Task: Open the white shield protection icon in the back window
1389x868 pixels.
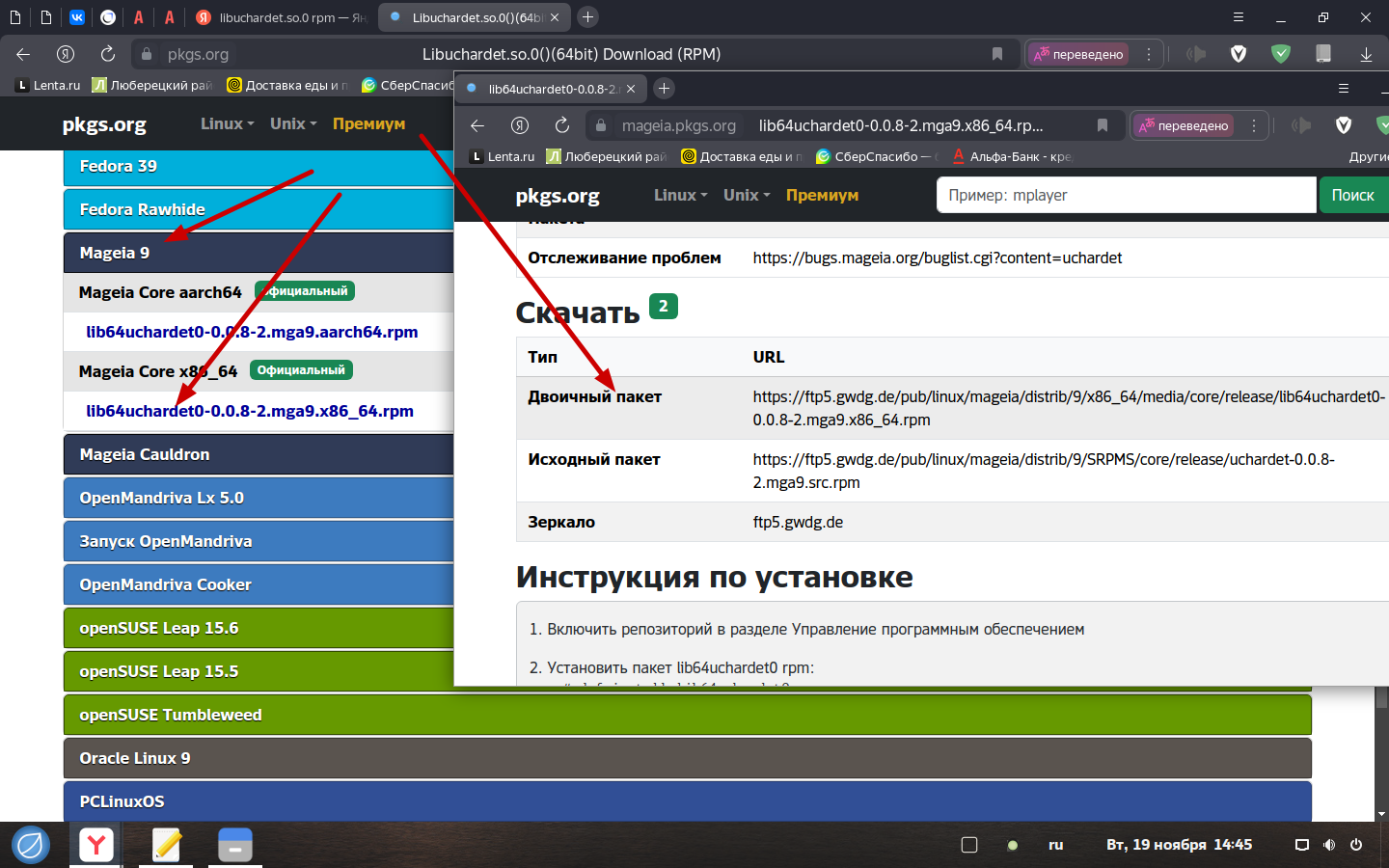Action: [x=1239, y=54]
